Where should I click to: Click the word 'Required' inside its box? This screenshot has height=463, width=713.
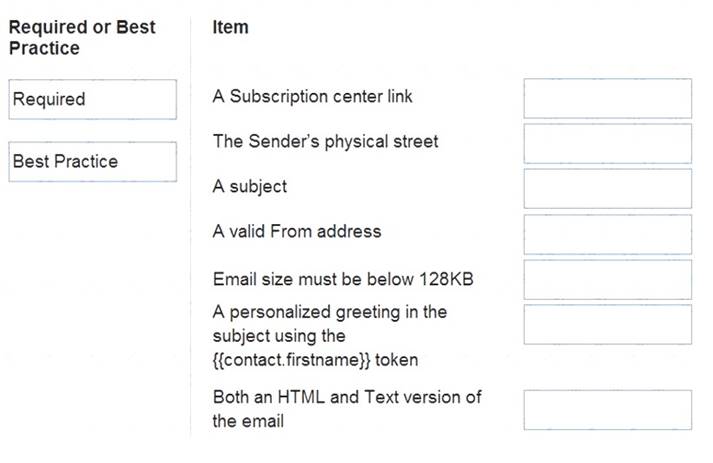click(x=49, y=99)
